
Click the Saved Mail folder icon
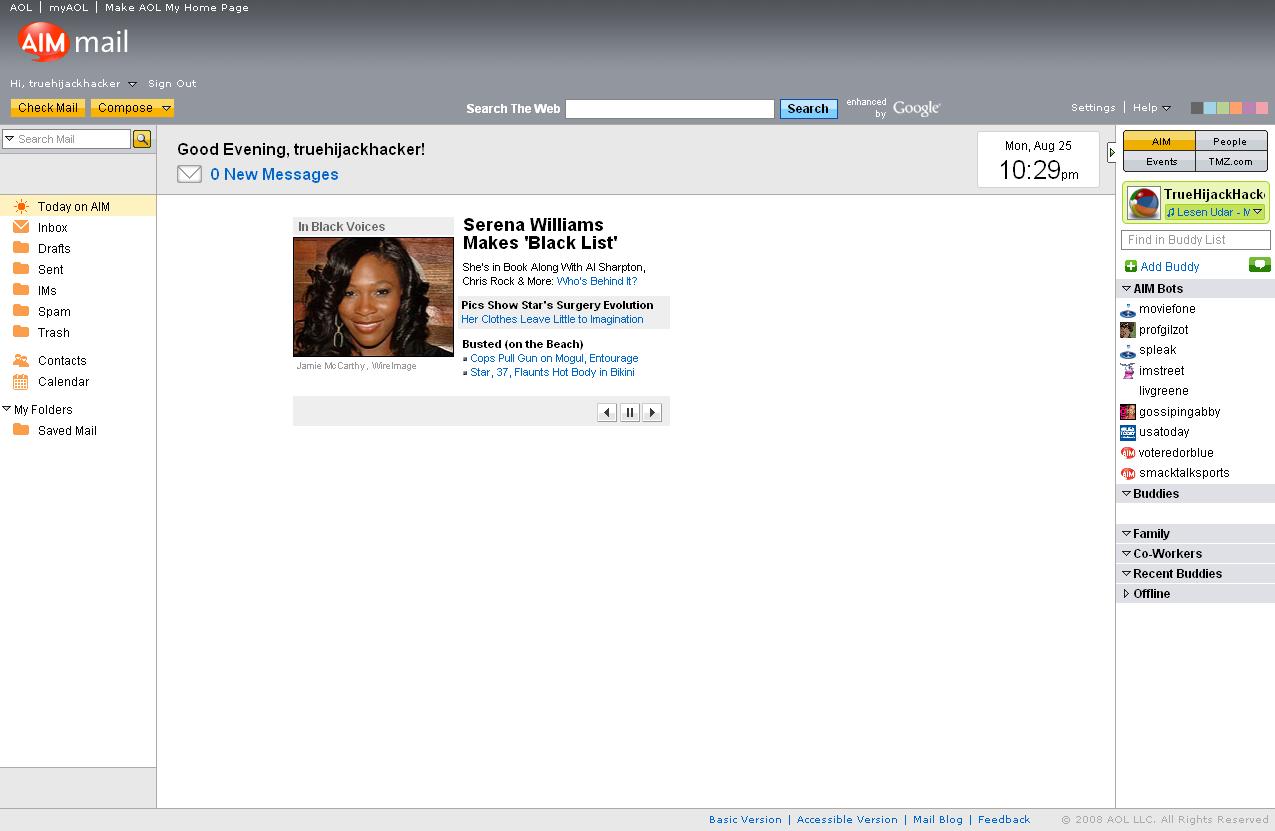(x=20, y=430)
